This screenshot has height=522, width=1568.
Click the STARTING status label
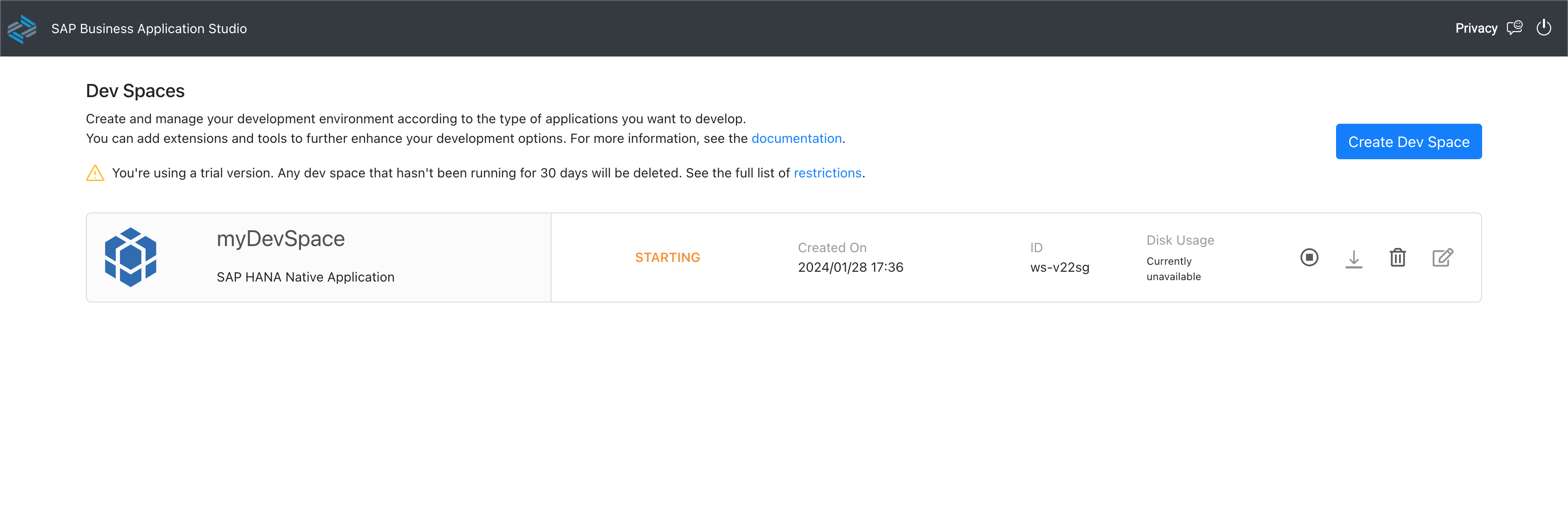(x=667, y=258)
